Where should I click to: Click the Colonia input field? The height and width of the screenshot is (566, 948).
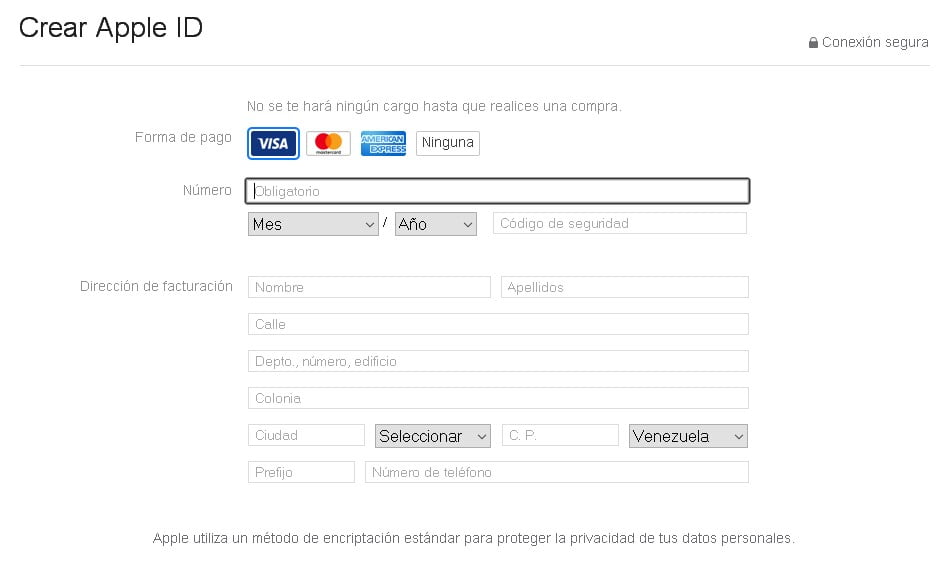pos(498,398)
